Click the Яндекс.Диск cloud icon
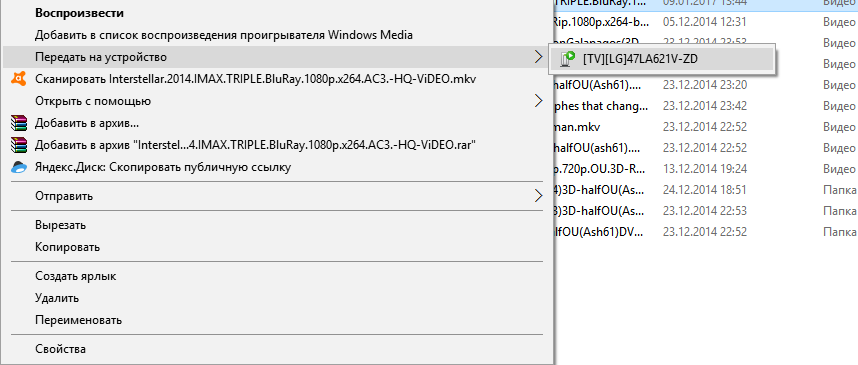The height and width of the screenshot is (365, 858). click(x=19, y=167)
